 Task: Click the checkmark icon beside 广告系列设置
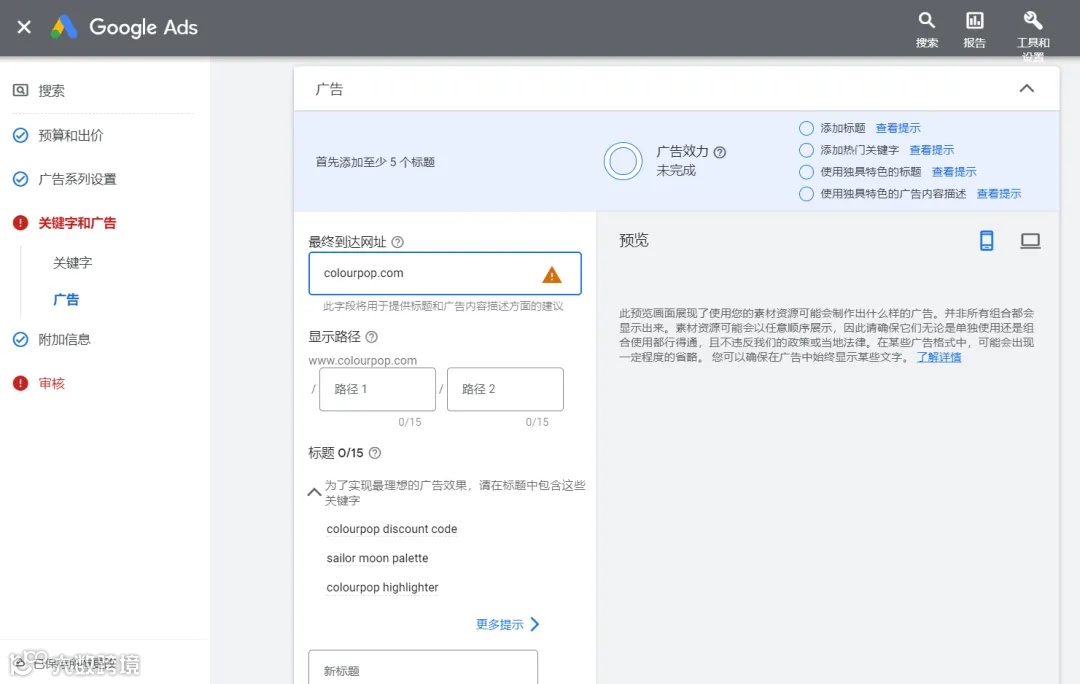point(21,179)
